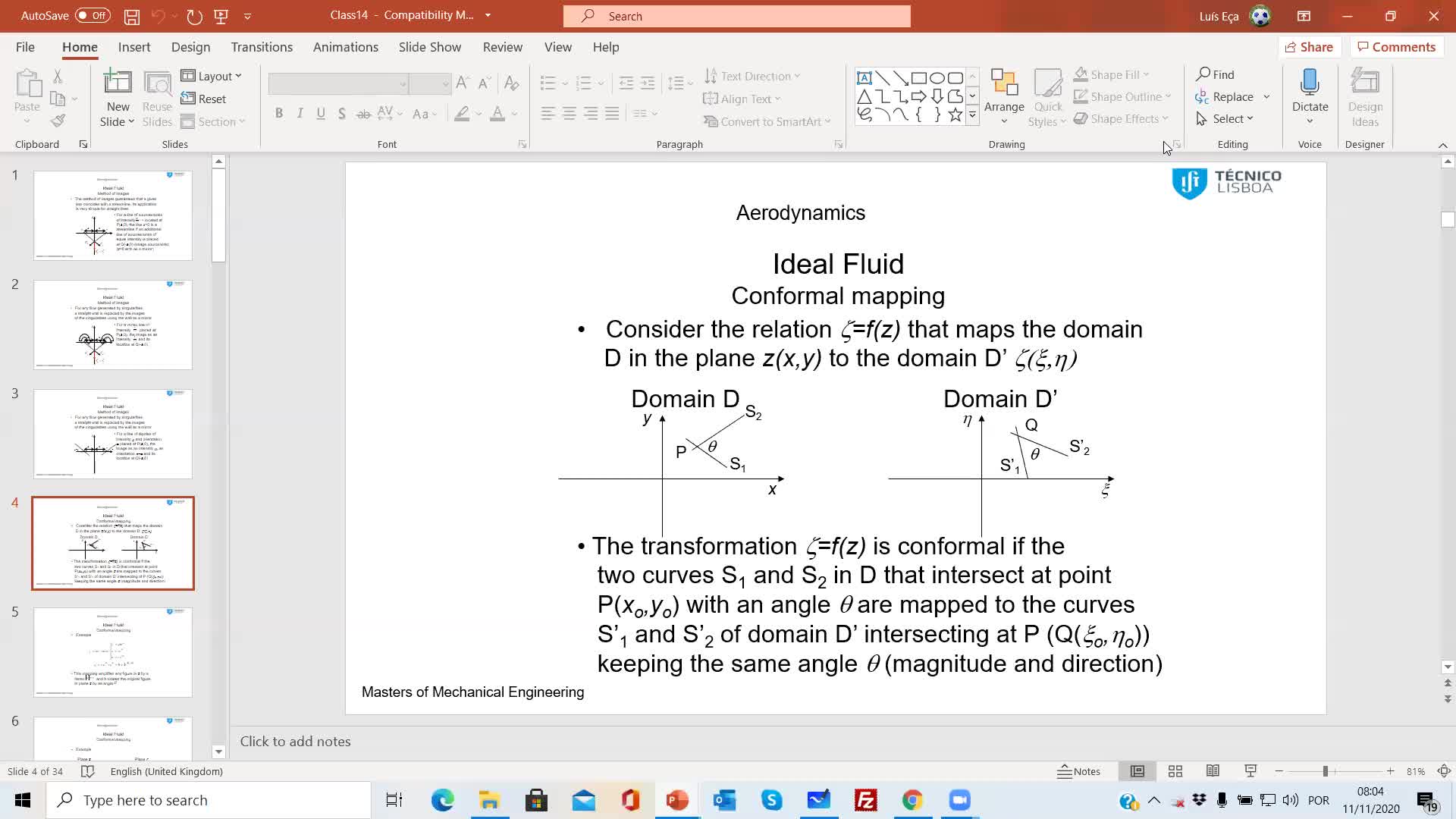The width and height of the screenshot is (1456, 819).
Task: Toggle Notes pane visibility in status bar
Action: click(x=1078, y=771)
